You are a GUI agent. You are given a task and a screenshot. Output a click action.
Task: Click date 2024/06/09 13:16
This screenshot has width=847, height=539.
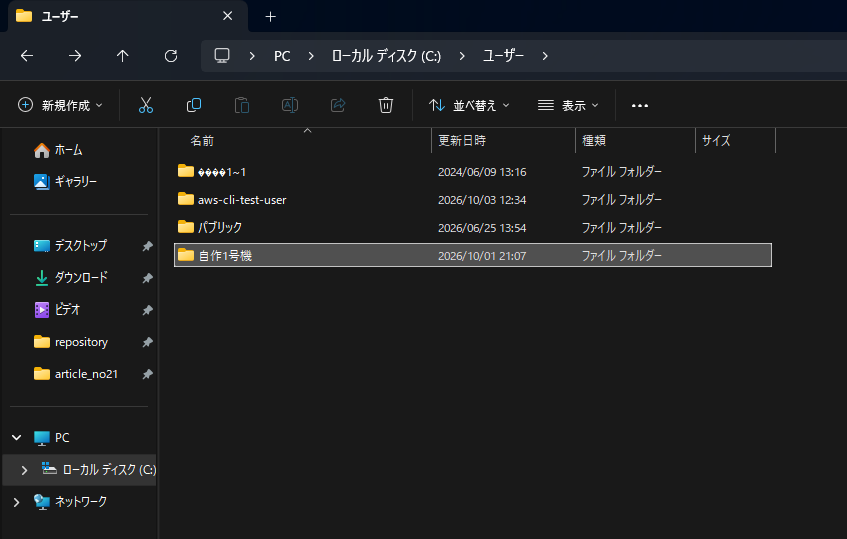pos(482,172)
